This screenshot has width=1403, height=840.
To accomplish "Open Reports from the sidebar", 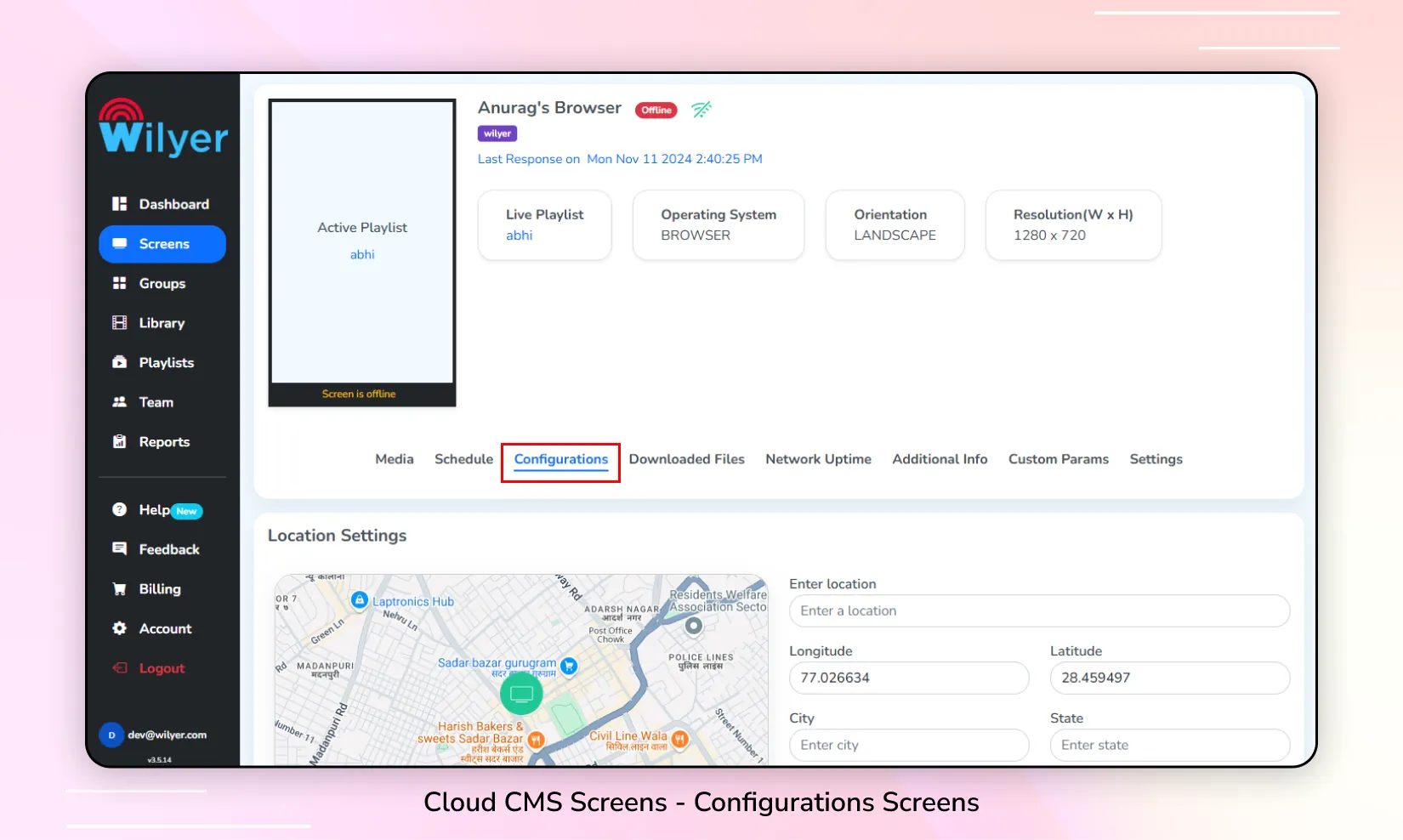I will point(162,442).
